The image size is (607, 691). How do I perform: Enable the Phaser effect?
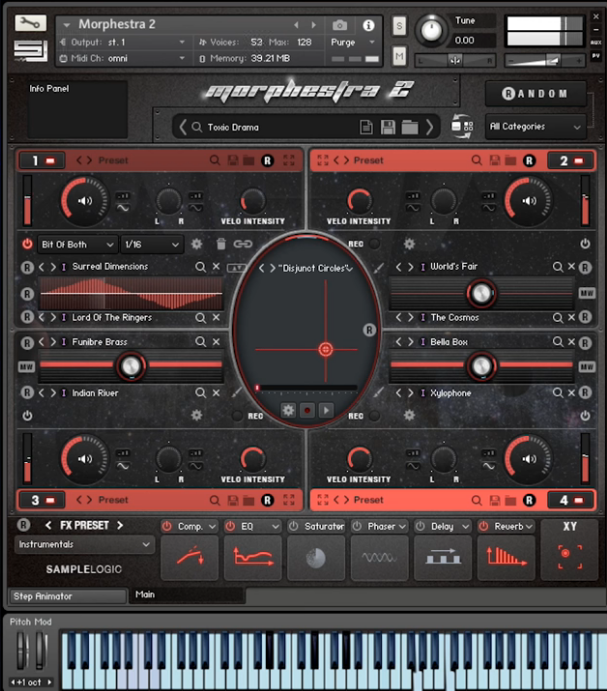tap(357, 526)
